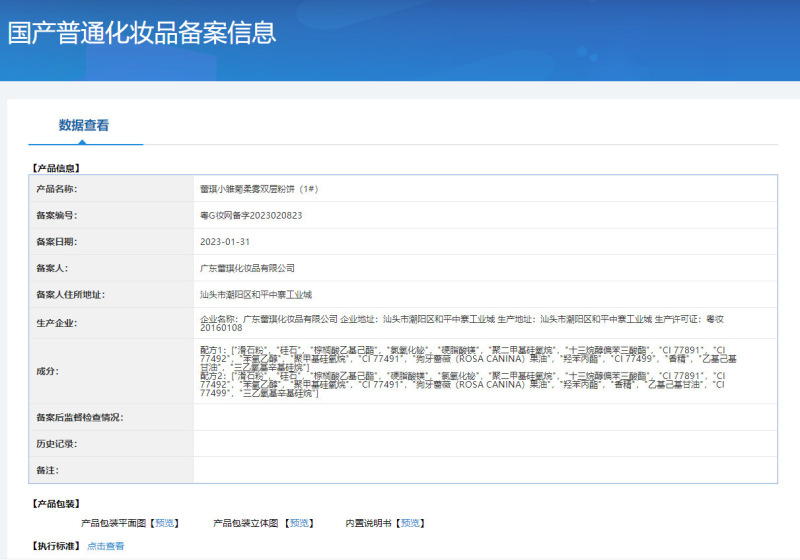Click the 产品包装平面图 label text
This screenshot has width=800, height=560.
coord(113,523)
